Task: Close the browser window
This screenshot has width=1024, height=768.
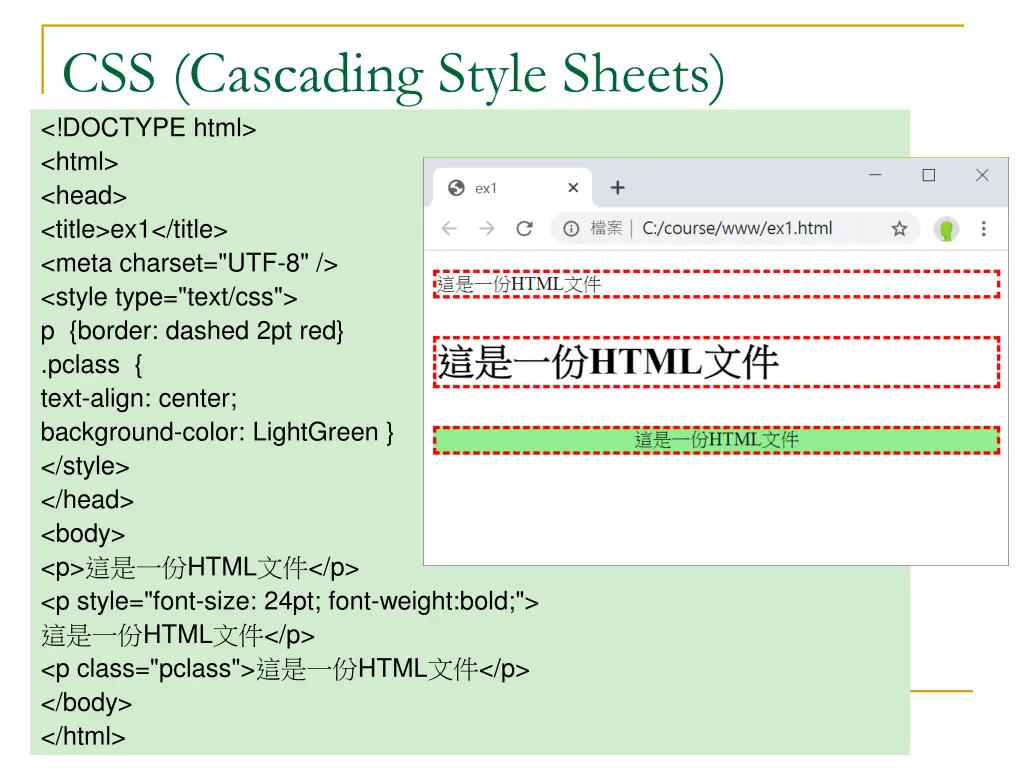Action: [x=982, y=175]
